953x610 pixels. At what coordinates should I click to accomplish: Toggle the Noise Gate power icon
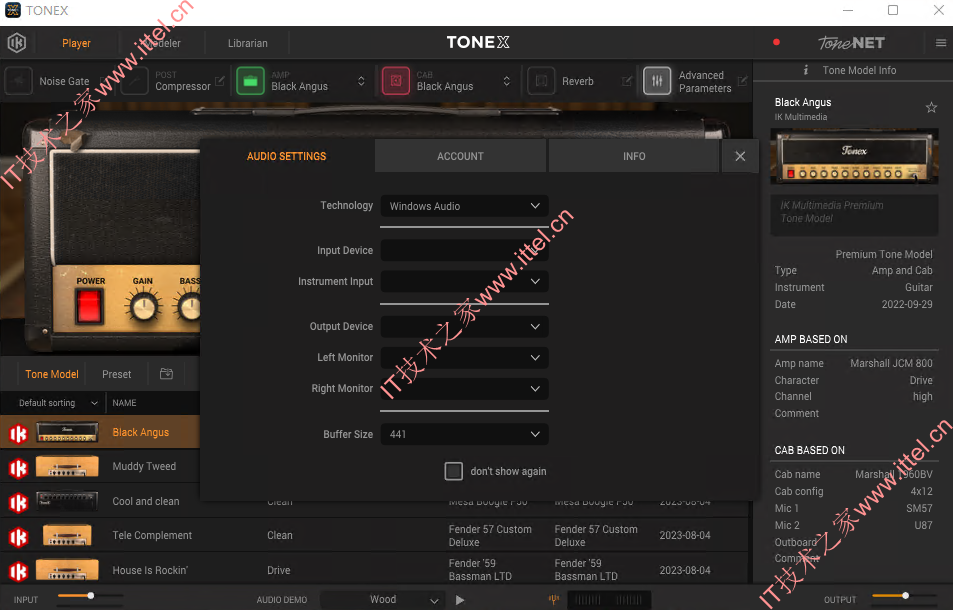[19, 81]
